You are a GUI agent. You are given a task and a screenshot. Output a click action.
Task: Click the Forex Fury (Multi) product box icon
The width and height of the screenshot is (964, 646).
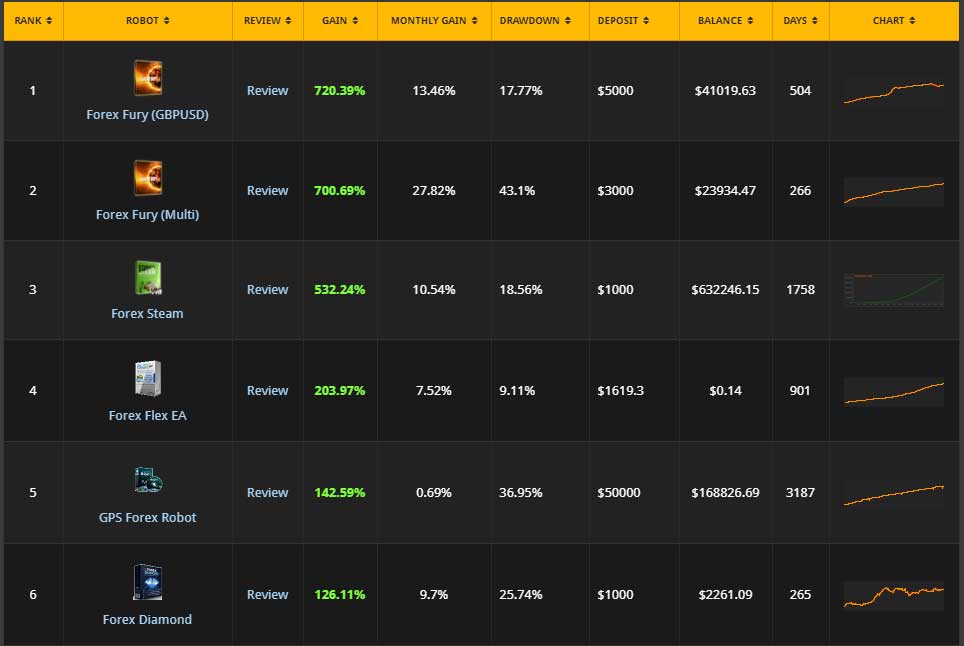[x=148, y=178]
